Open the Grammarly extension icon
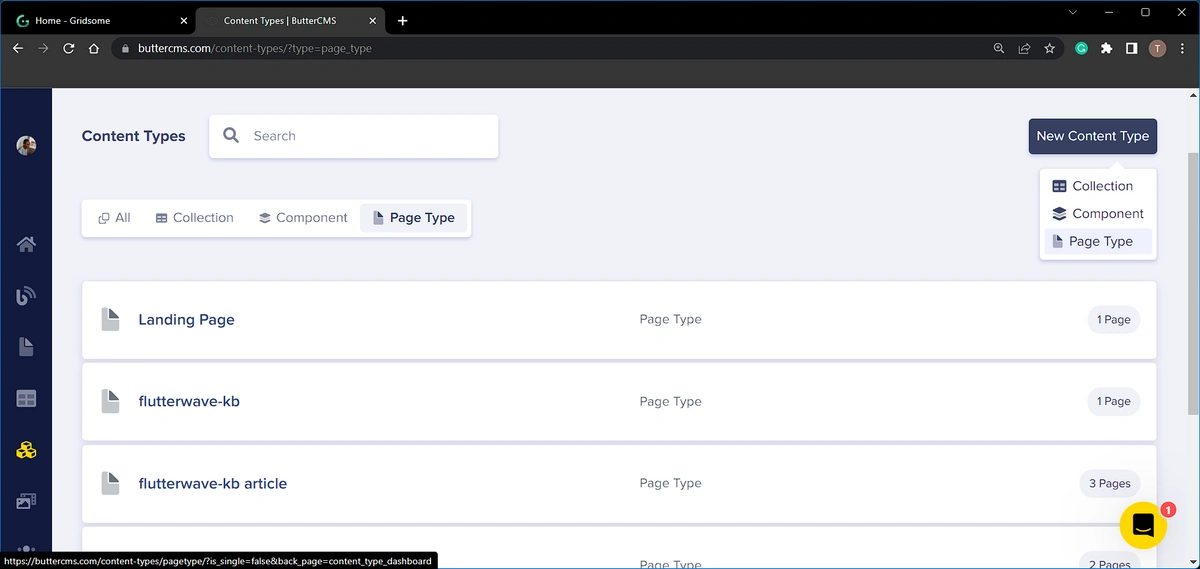This screenshot has height=569, width=1200. coord(1081,48)
